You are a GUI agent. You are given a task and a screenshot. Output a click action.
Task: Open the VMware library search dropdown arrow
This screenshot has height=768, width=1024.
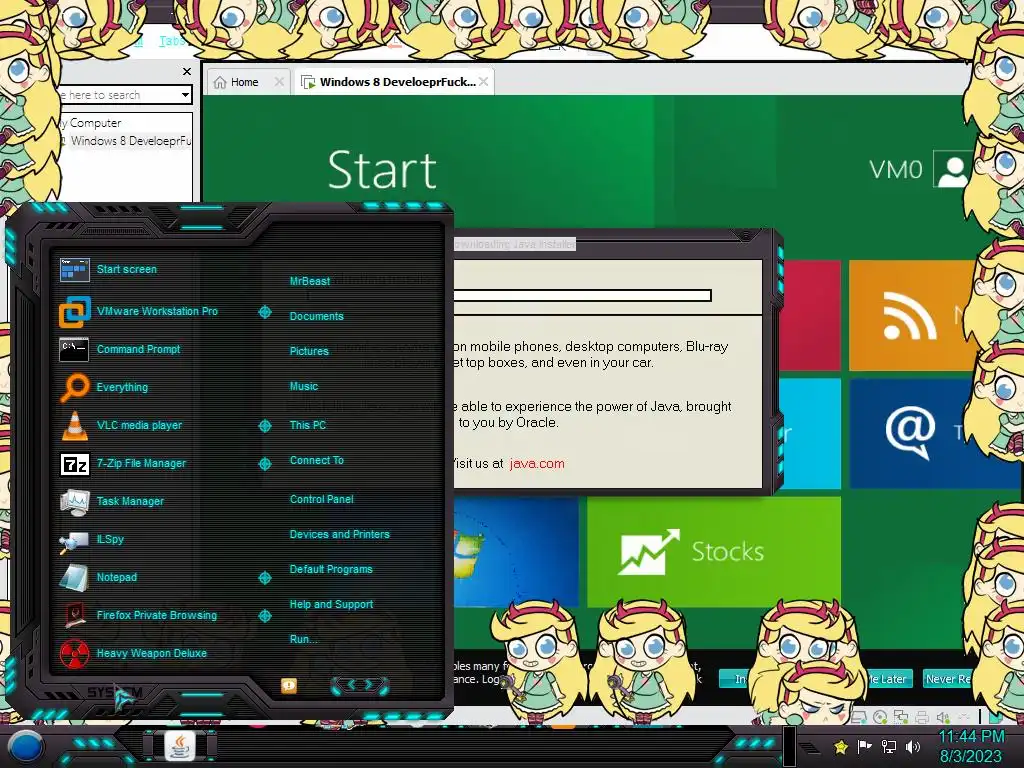[185, 95]
